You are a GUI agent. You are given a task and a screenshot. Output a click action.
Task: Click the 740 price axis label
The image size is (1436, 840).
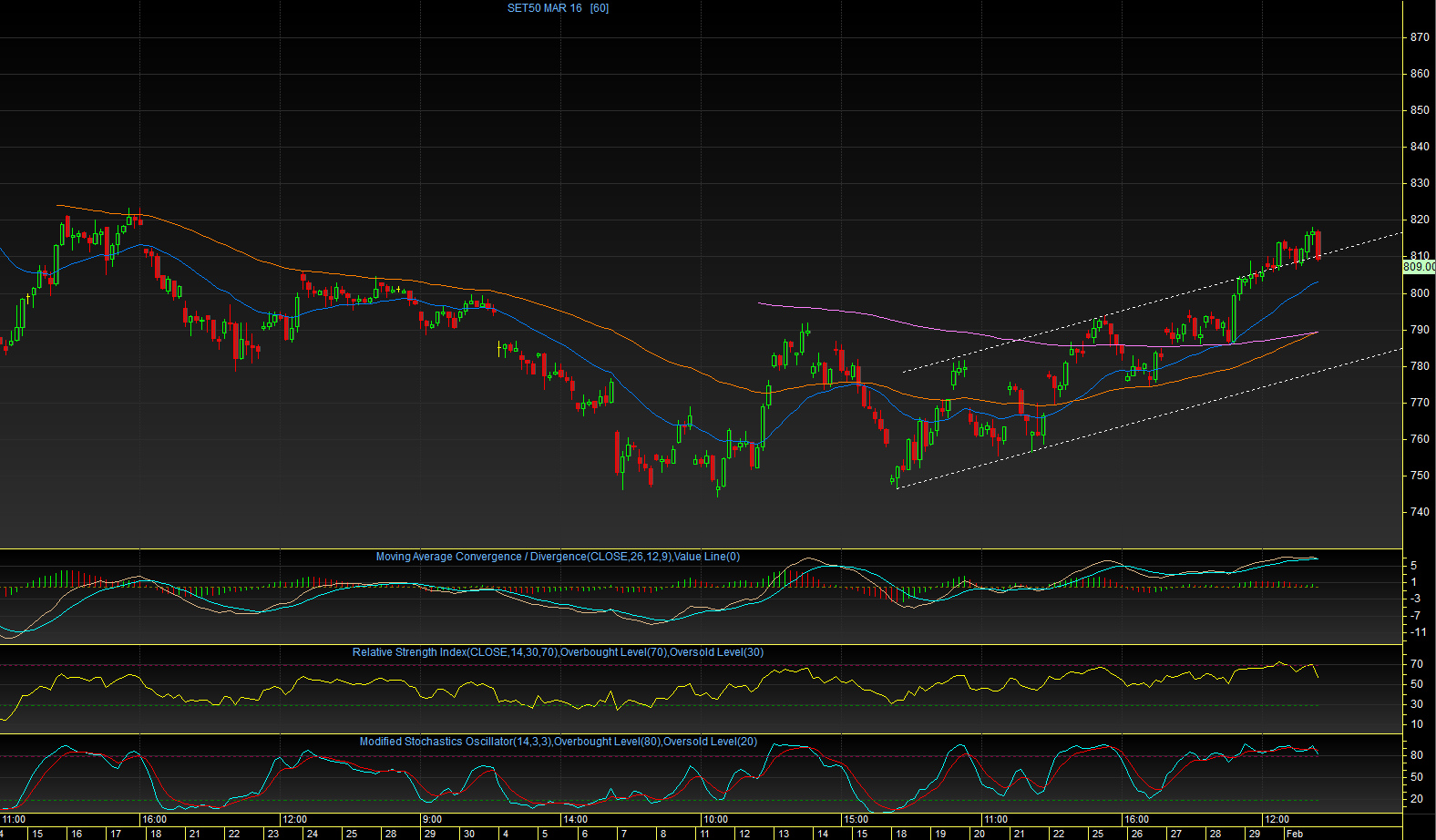pos(1419,511)
